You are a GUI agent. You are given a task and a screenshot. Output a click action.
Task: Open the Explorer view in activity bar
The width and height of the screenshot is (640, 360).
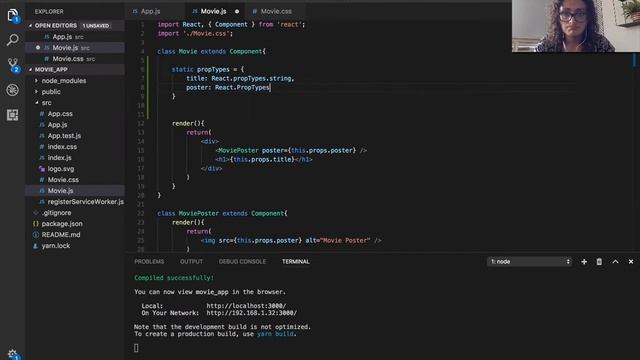(x=12, y=16)
